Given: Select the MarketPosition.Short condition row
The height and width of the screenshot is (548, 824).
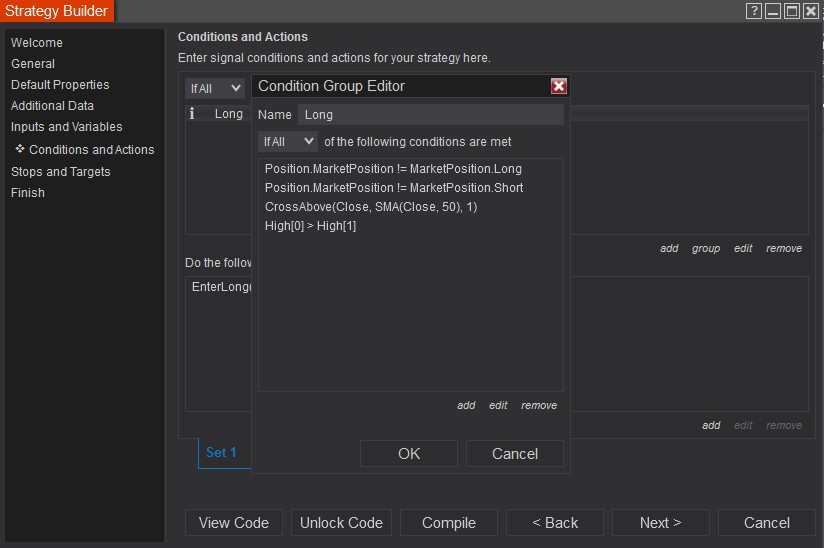Looking at the screenshot, I should [394, 188].
